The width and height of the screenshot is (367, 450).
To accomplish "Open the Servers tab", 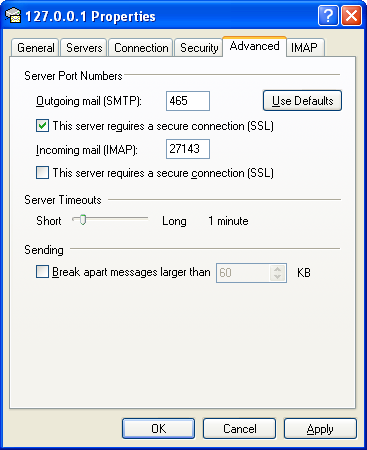I will coord(84,48).
